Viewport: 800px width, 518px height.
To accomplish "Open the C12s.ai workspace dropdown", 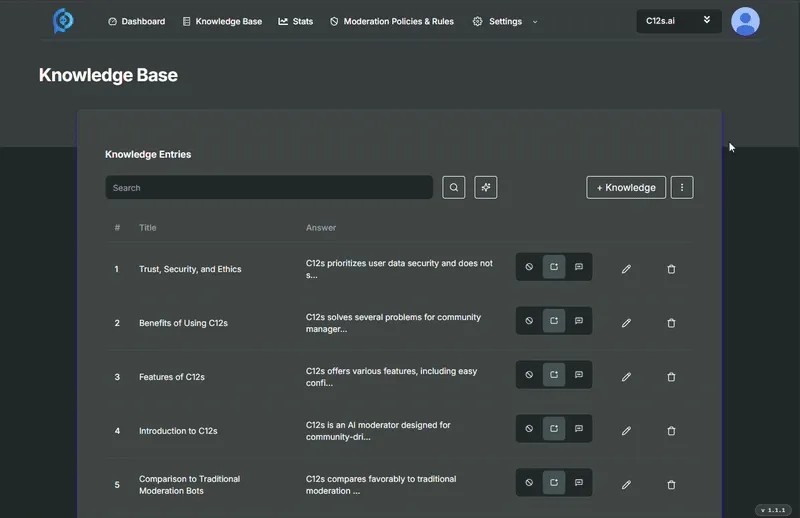I will [678, 21].
